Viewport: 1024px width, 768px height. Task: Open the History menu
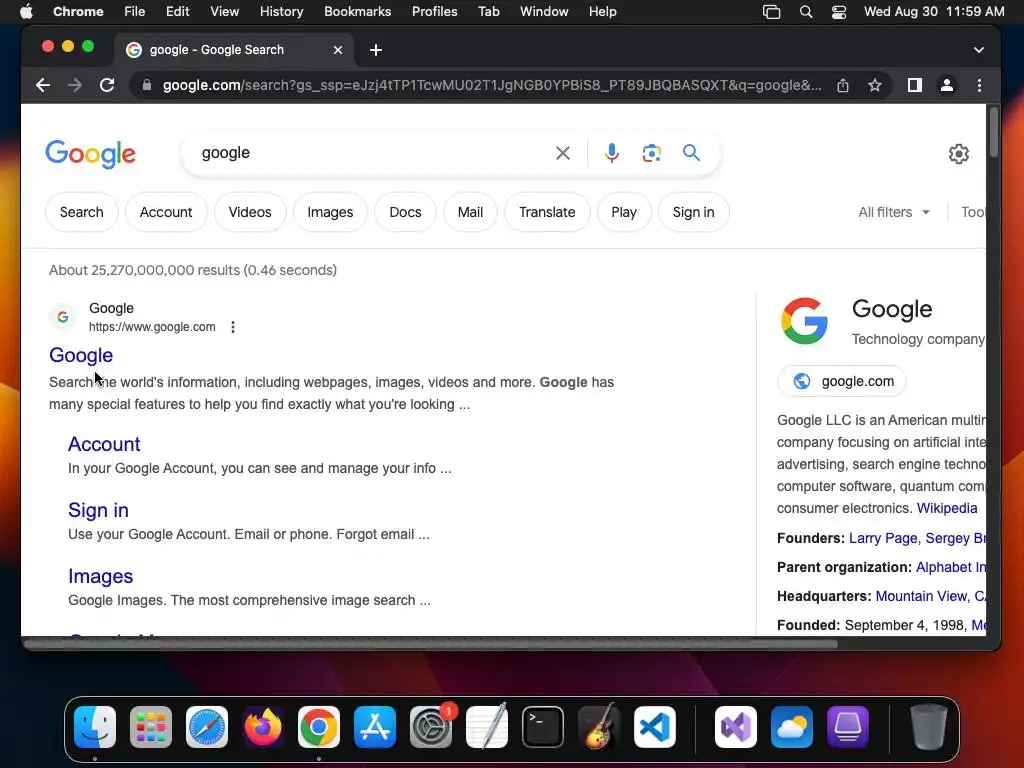[281, 11]
